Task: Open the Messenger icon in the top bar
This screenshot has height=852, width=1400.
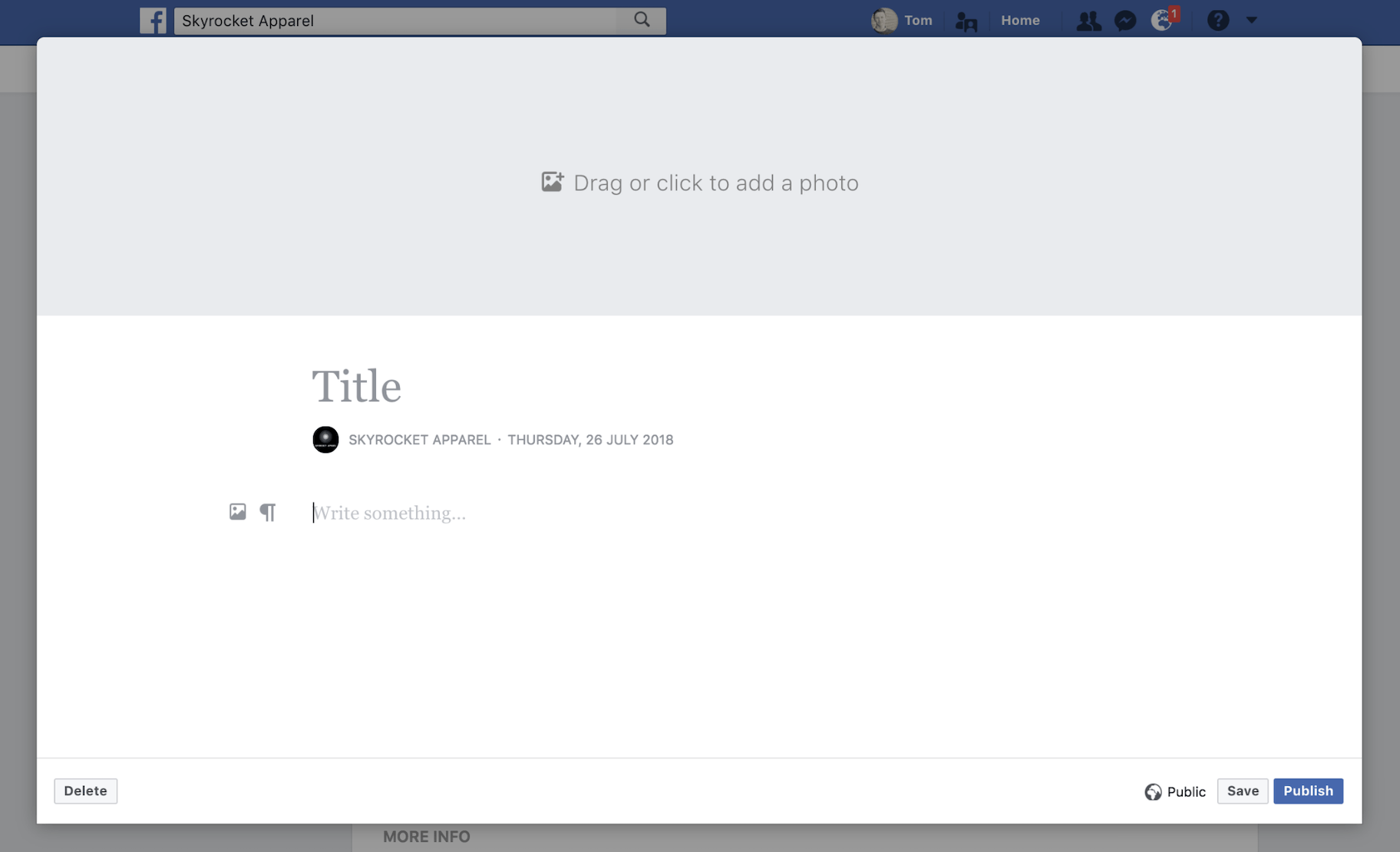Action: coord(1124,21)
